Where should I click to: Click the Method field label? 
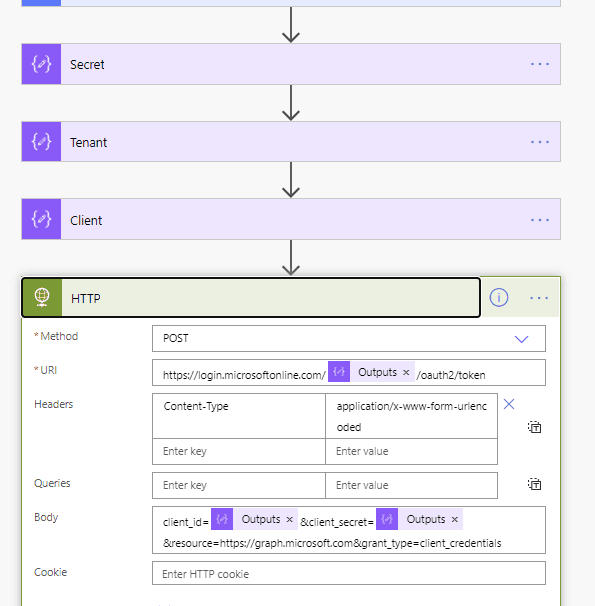tap(59, 336)
